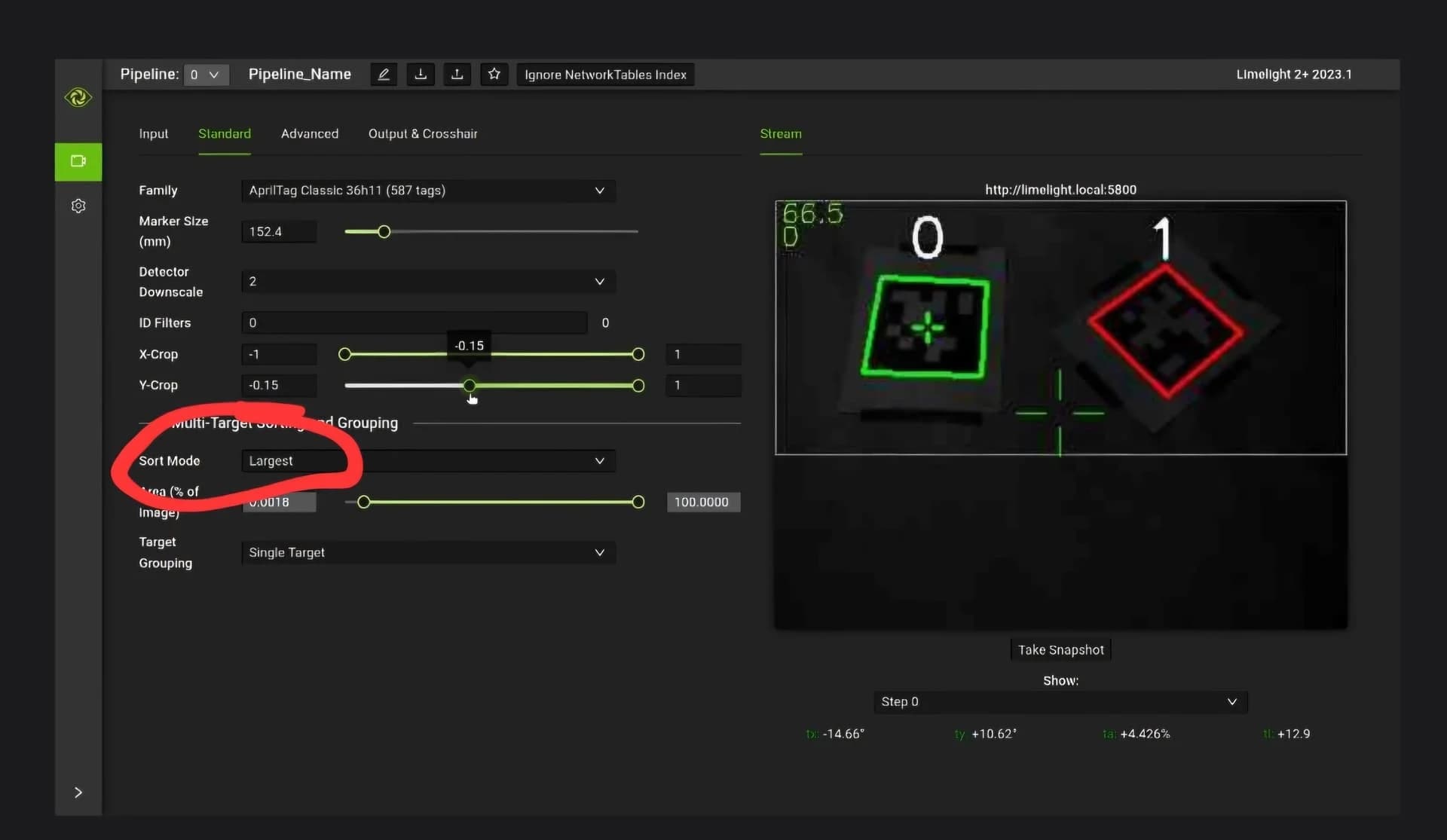Screen dimensions: 1447x840
Task: Click the upload pipeline icon
Action: point(457,74)
